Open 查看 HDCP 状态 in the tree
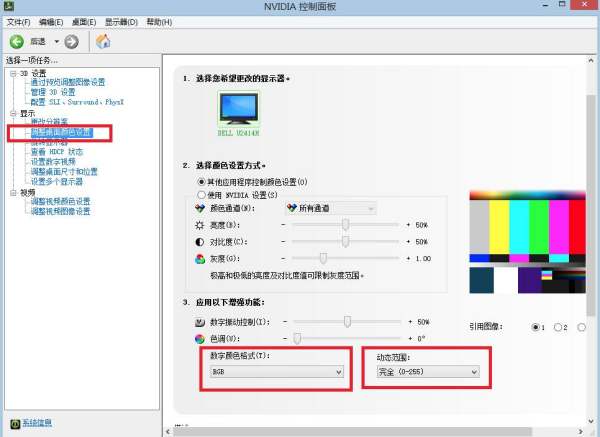 point(57,152)
